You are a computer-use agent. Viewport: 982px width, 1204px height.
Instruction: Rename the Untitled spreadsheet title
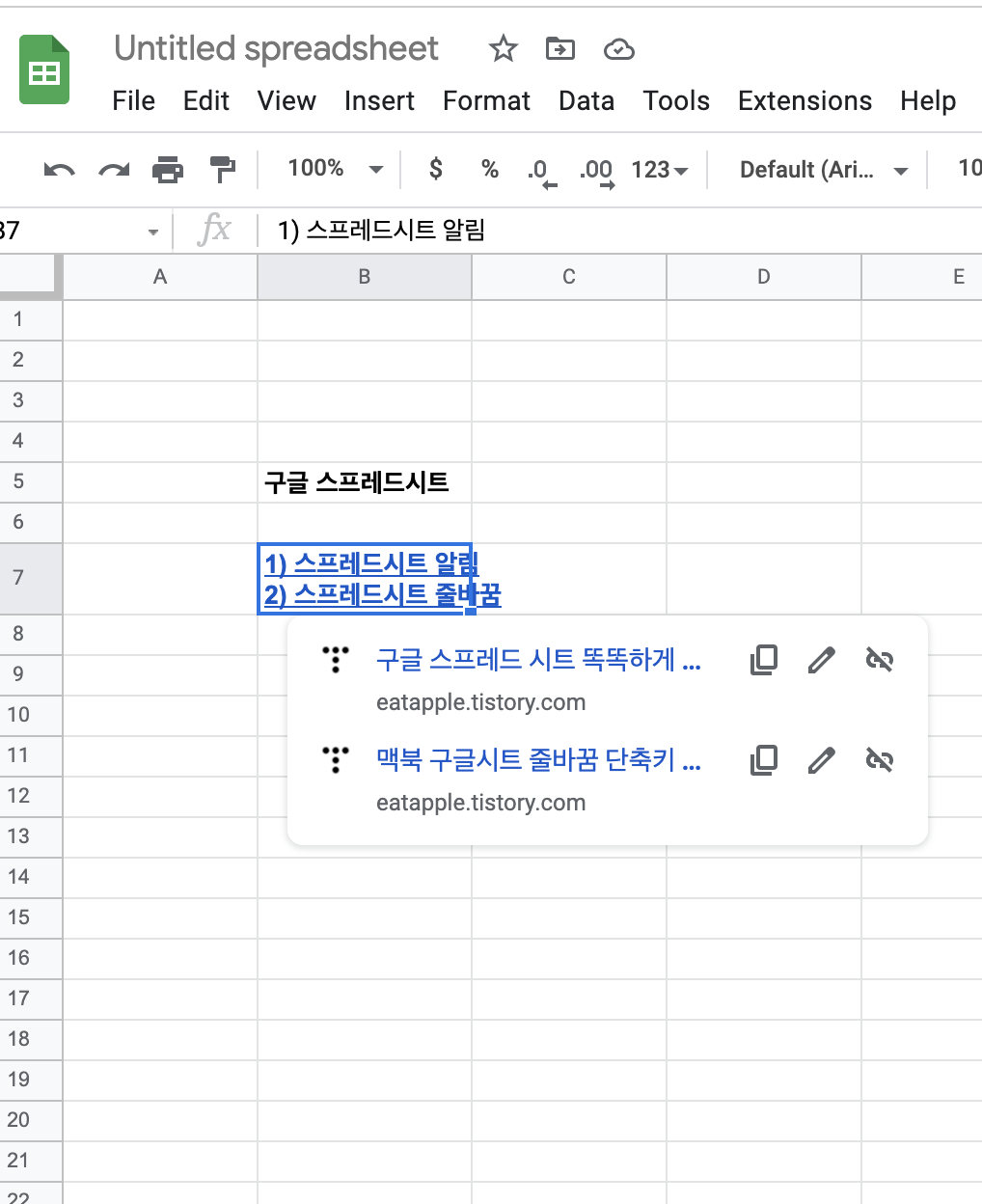[x=276, y=48]
